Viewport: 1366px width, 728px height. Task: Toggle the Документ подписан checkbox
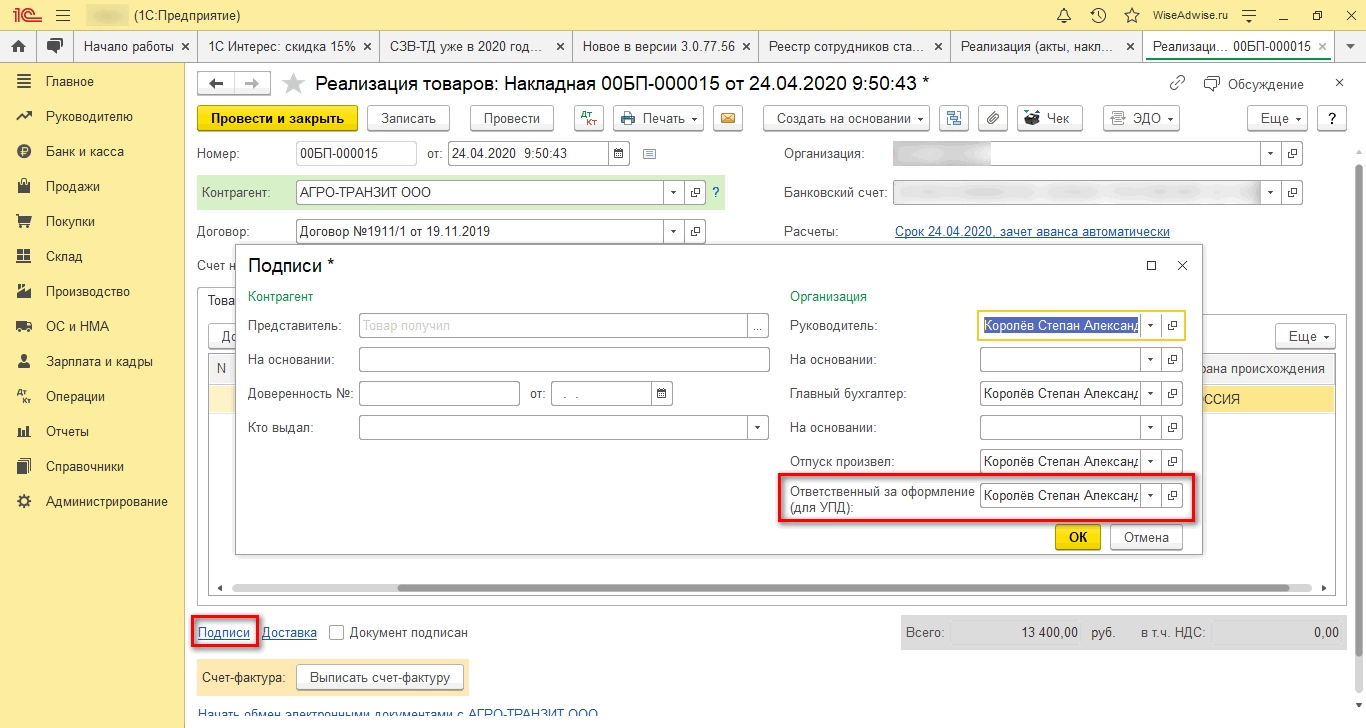(337, 632)
